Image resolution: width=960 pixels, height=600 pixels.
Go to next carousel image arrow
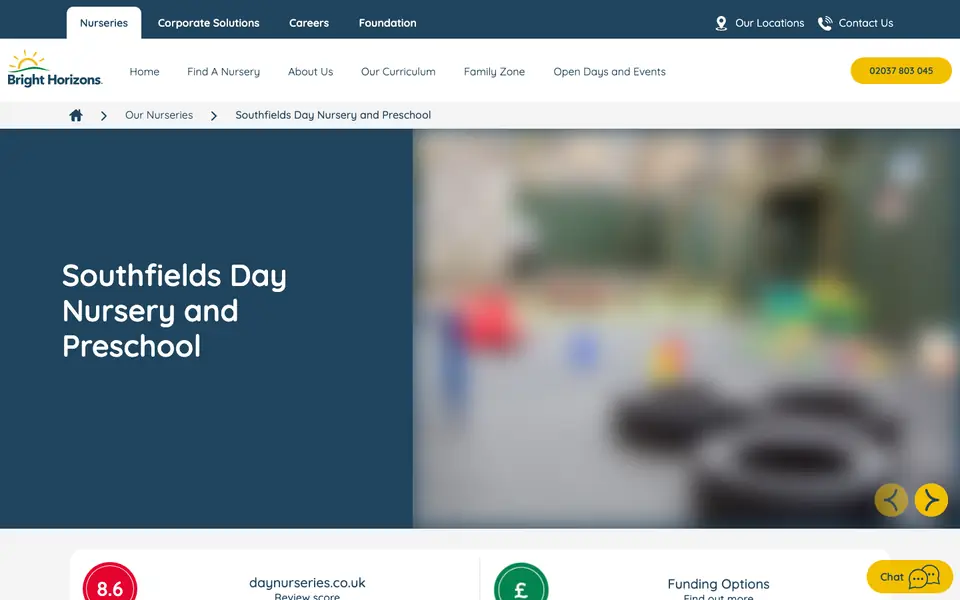click(931, 500)
